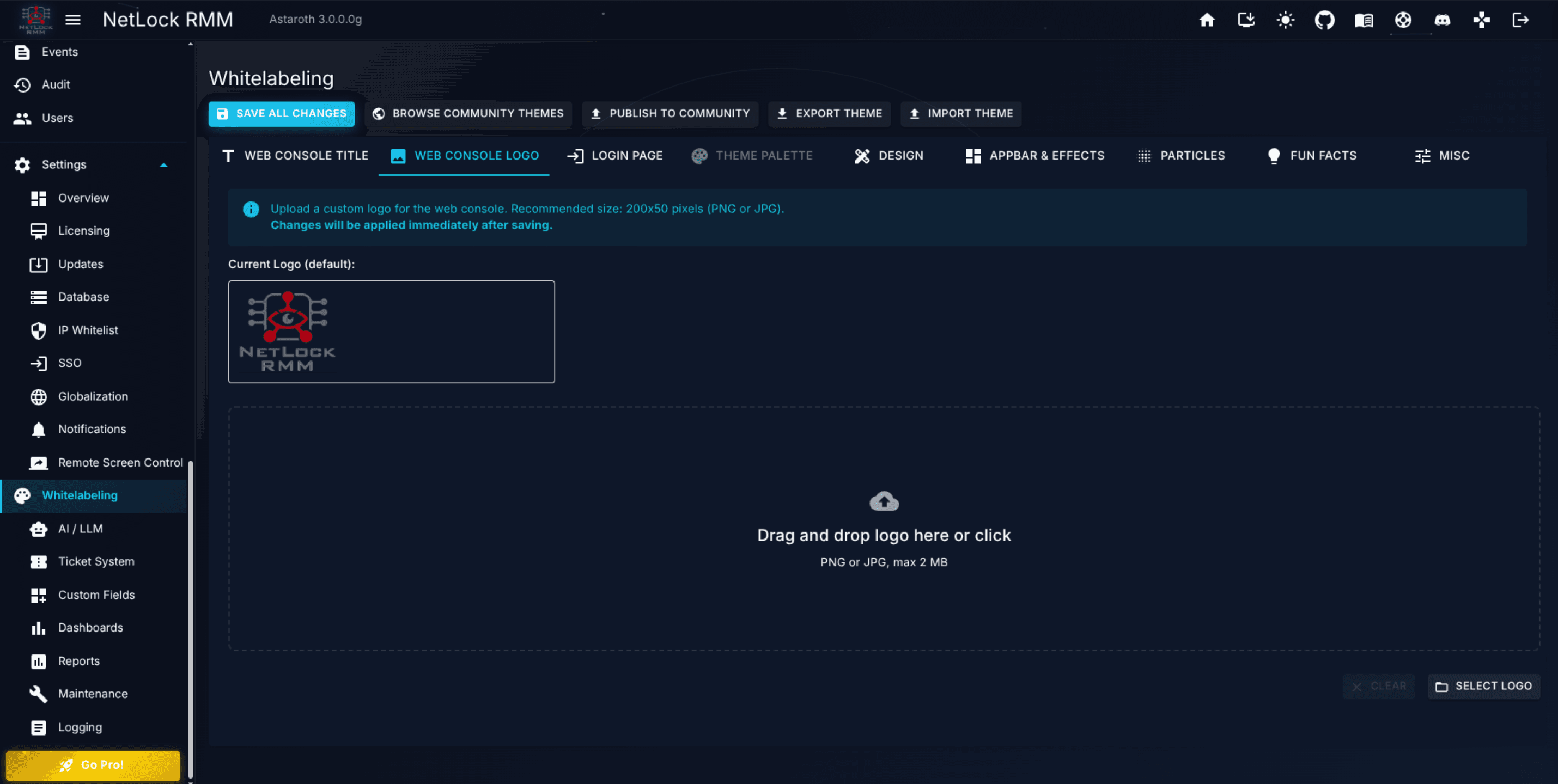Switch to the Appbar & Effects tab
This screenshot has width=1558, height=784.
click(1035, 156)
